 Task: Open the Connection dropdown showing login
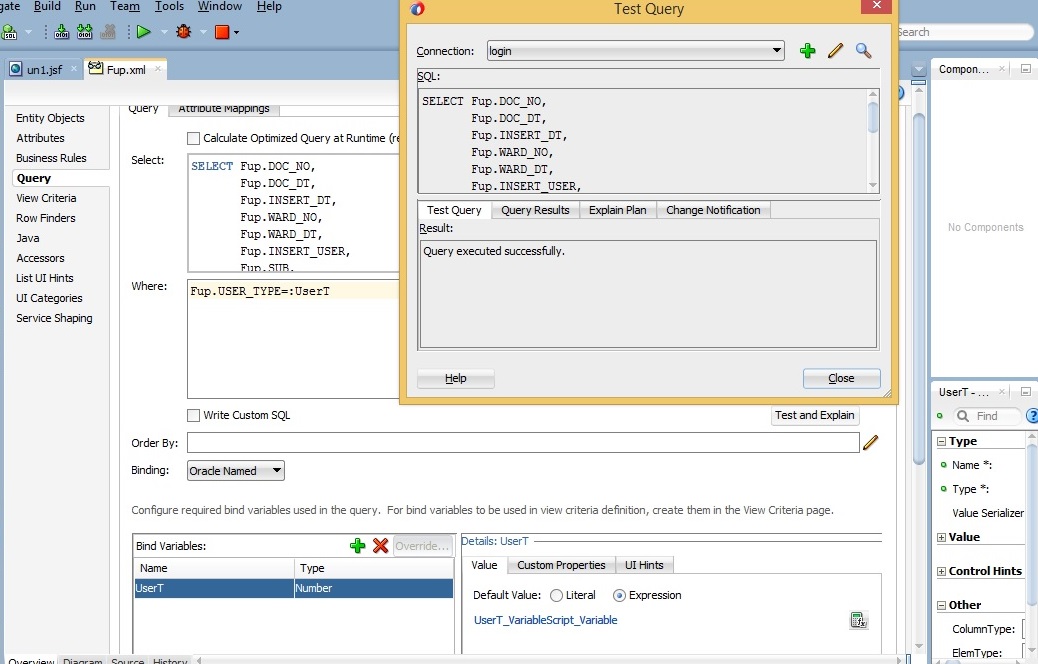click(x=636, y=51)
